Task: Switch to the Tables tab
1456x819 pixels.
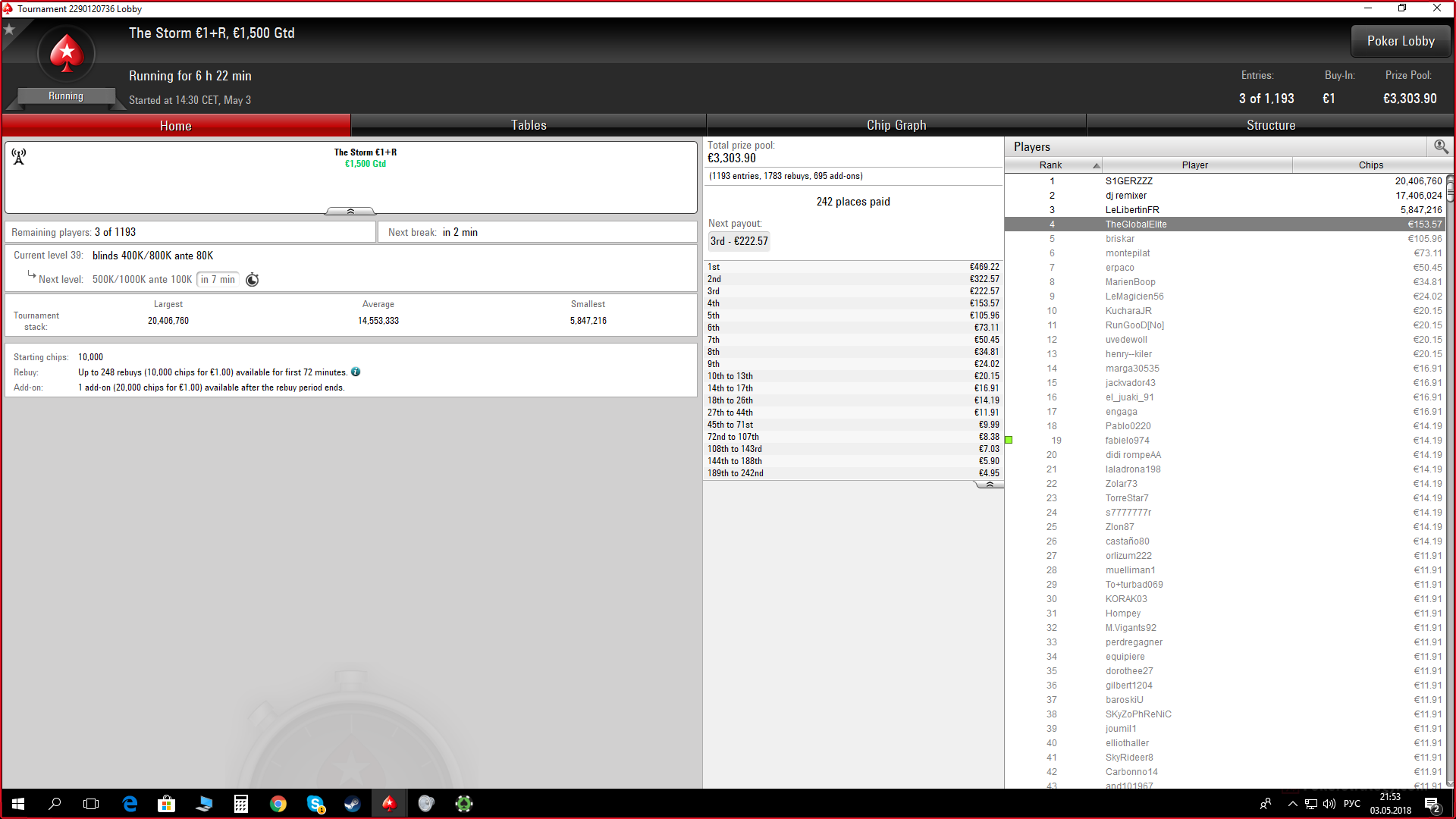Action: pos(529,125)
